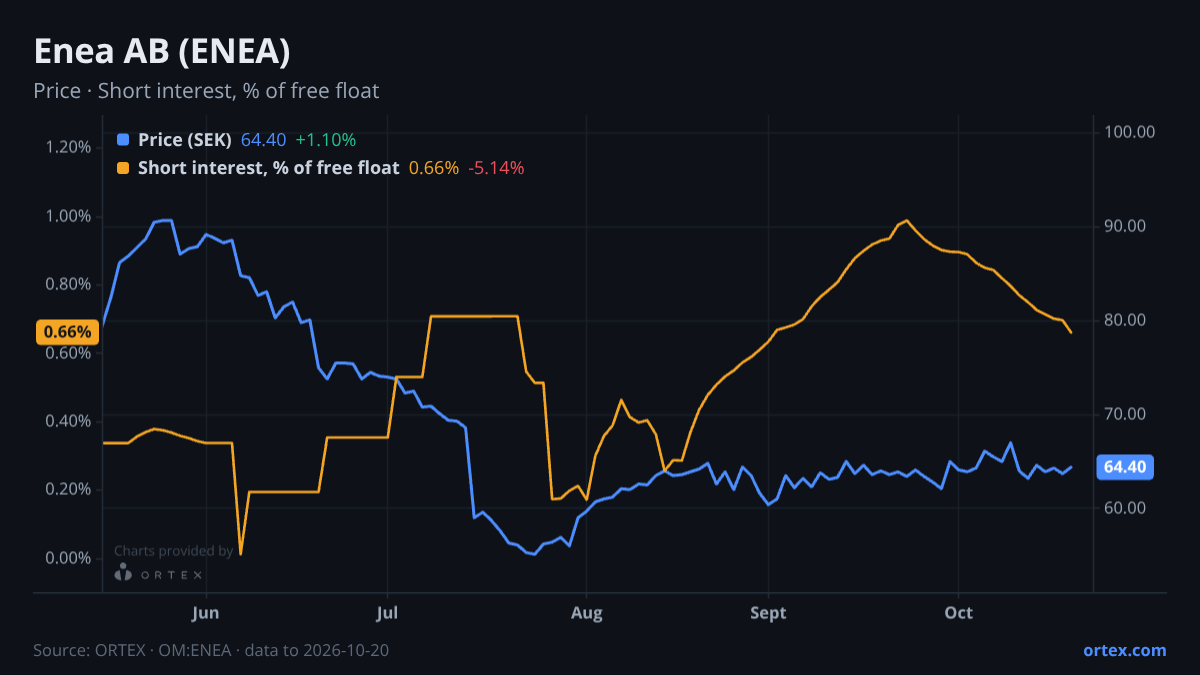Click the legend short interest value 0.66%

(434, 168)
